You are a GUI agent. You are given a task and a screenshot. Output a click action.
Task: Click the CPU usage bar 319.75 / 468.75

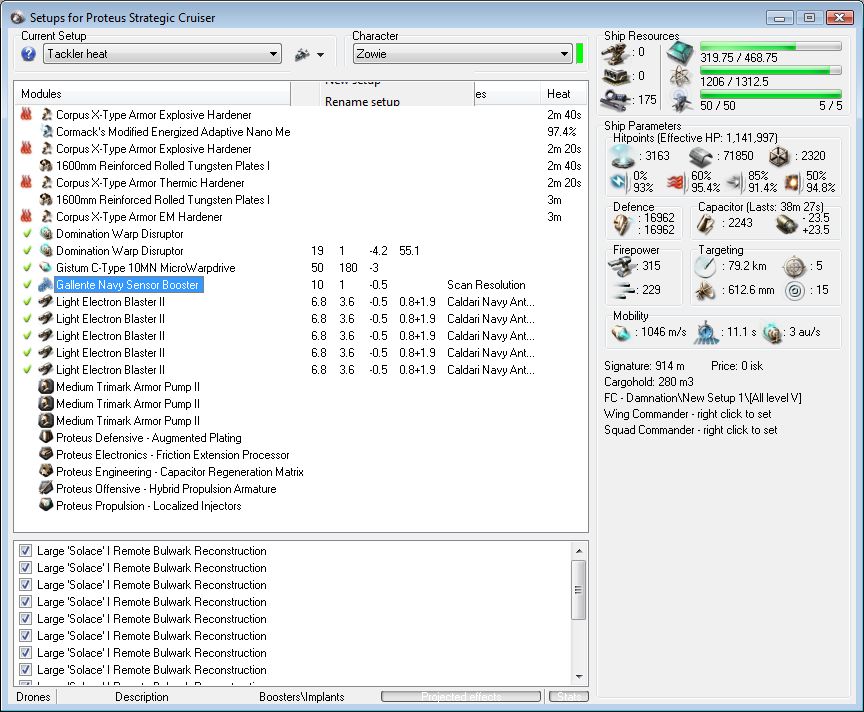[770, 46]
